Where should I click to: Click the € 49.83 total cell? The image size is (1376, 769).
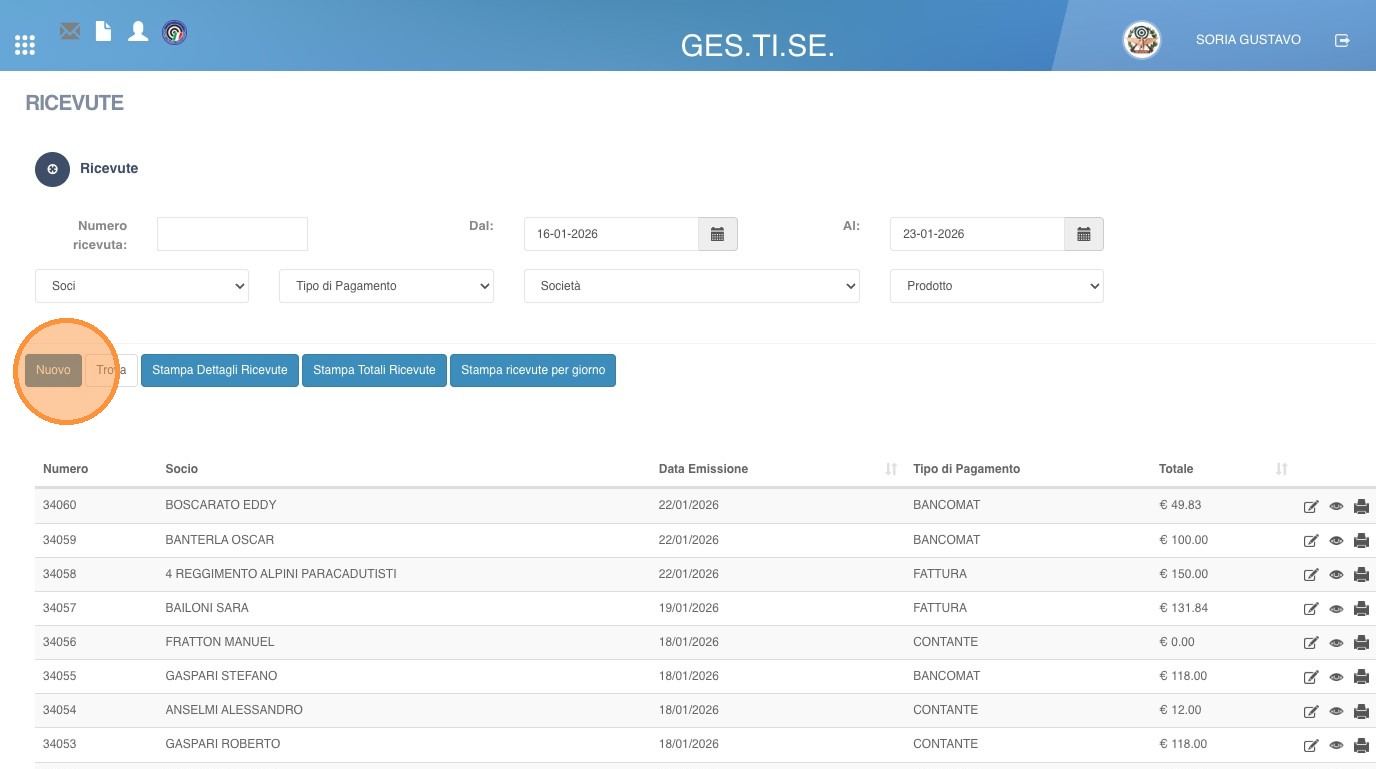tap(1180, 505)
